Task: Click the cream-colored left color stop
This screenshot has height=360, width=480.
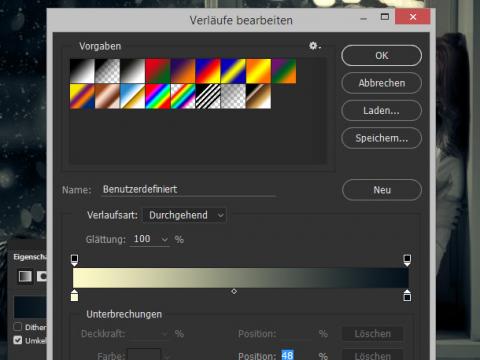Action: [x=74, y=295]
